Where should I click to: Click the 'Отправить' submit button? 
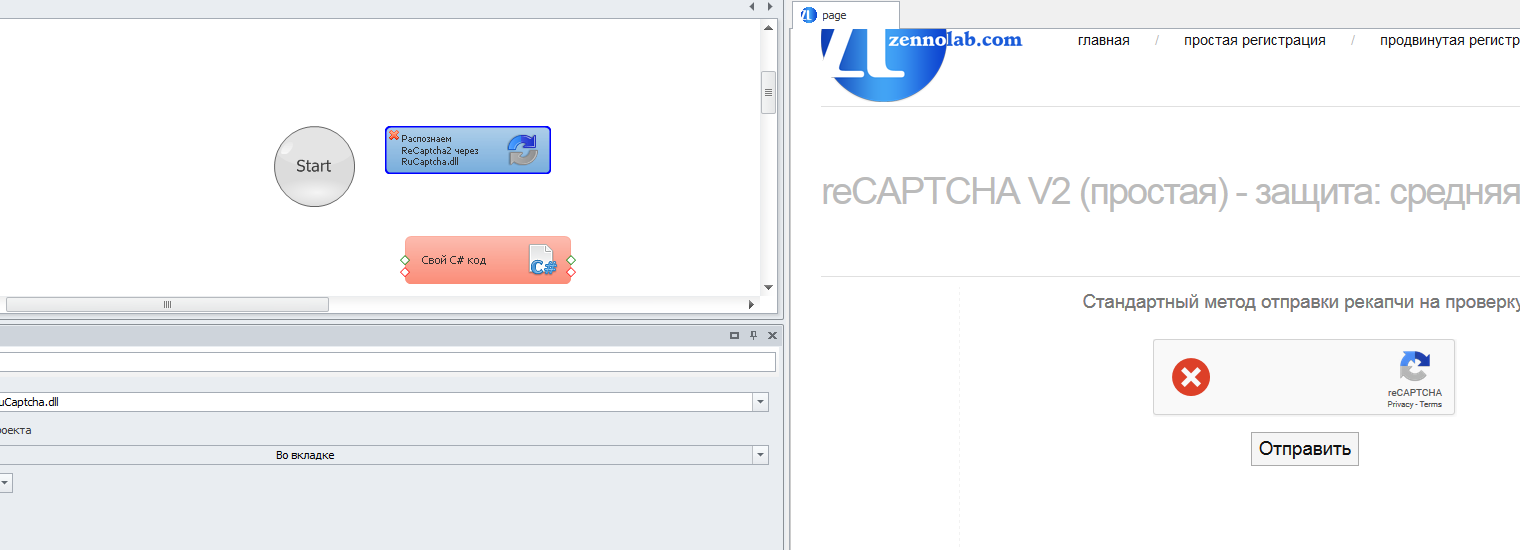click(1305, 449)
